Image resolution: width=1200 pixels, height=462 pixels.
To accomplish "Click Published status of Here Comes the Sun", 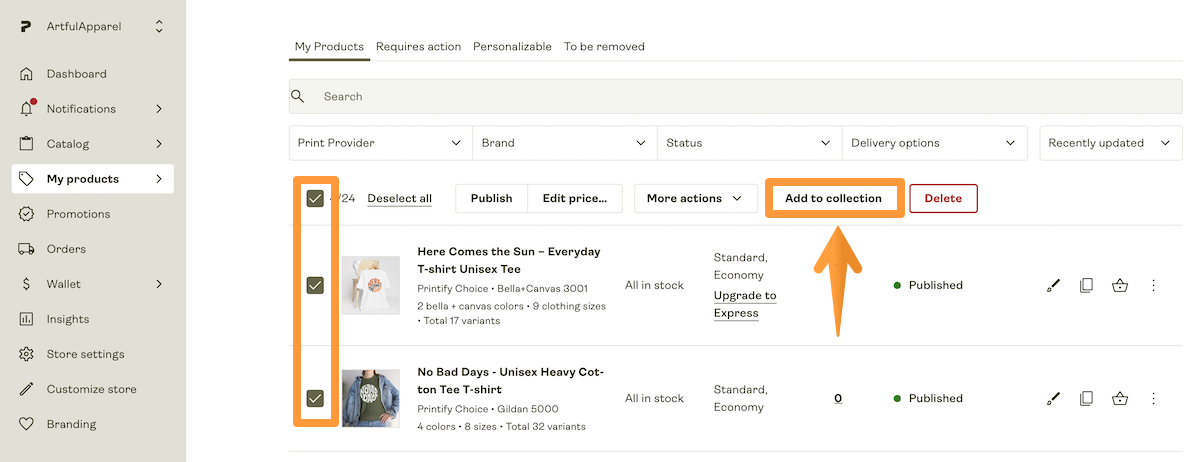I will click(x=928, y=285).
